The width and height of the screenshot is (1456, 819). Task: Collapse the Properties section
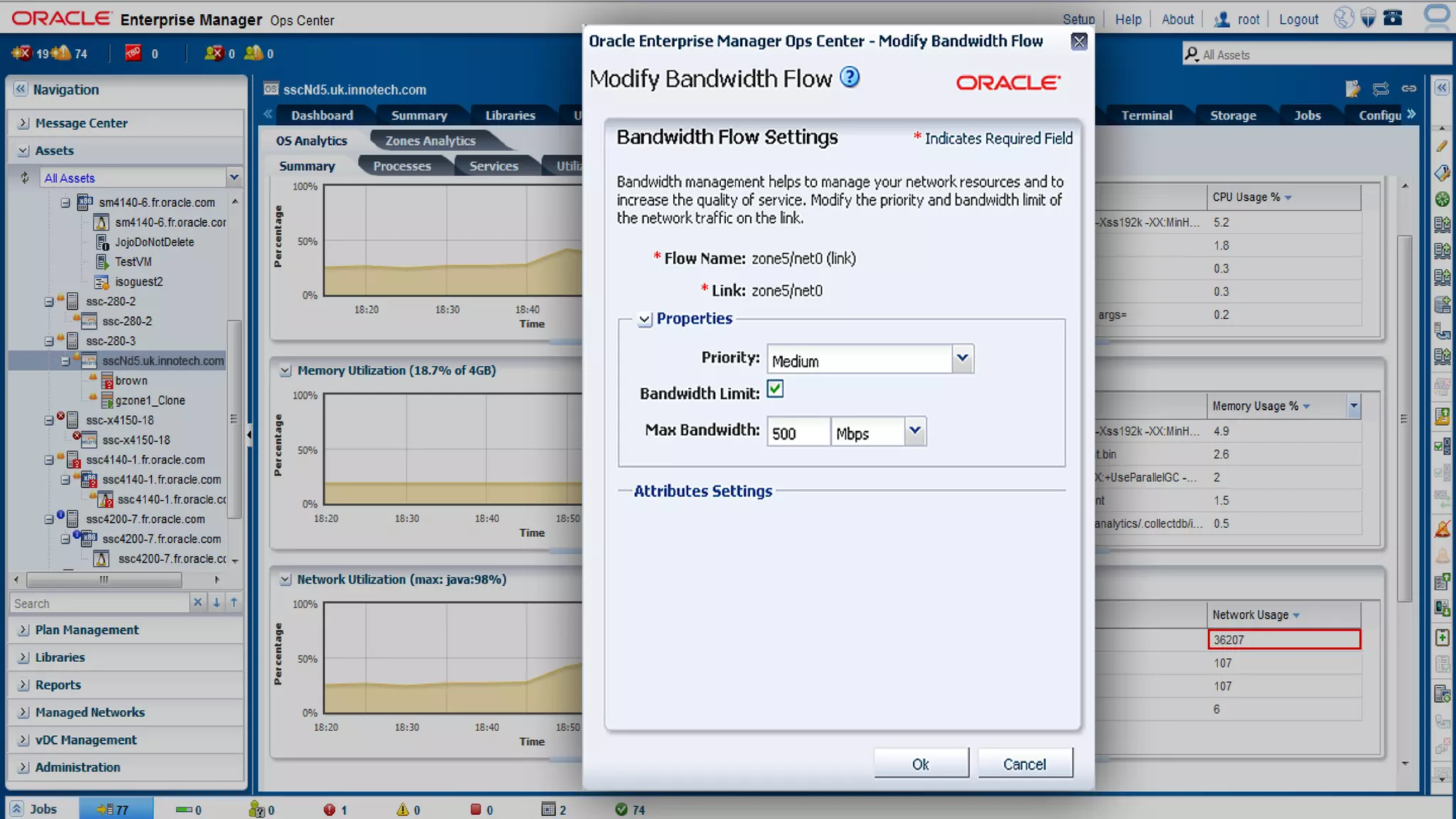[x=644, y=319]
